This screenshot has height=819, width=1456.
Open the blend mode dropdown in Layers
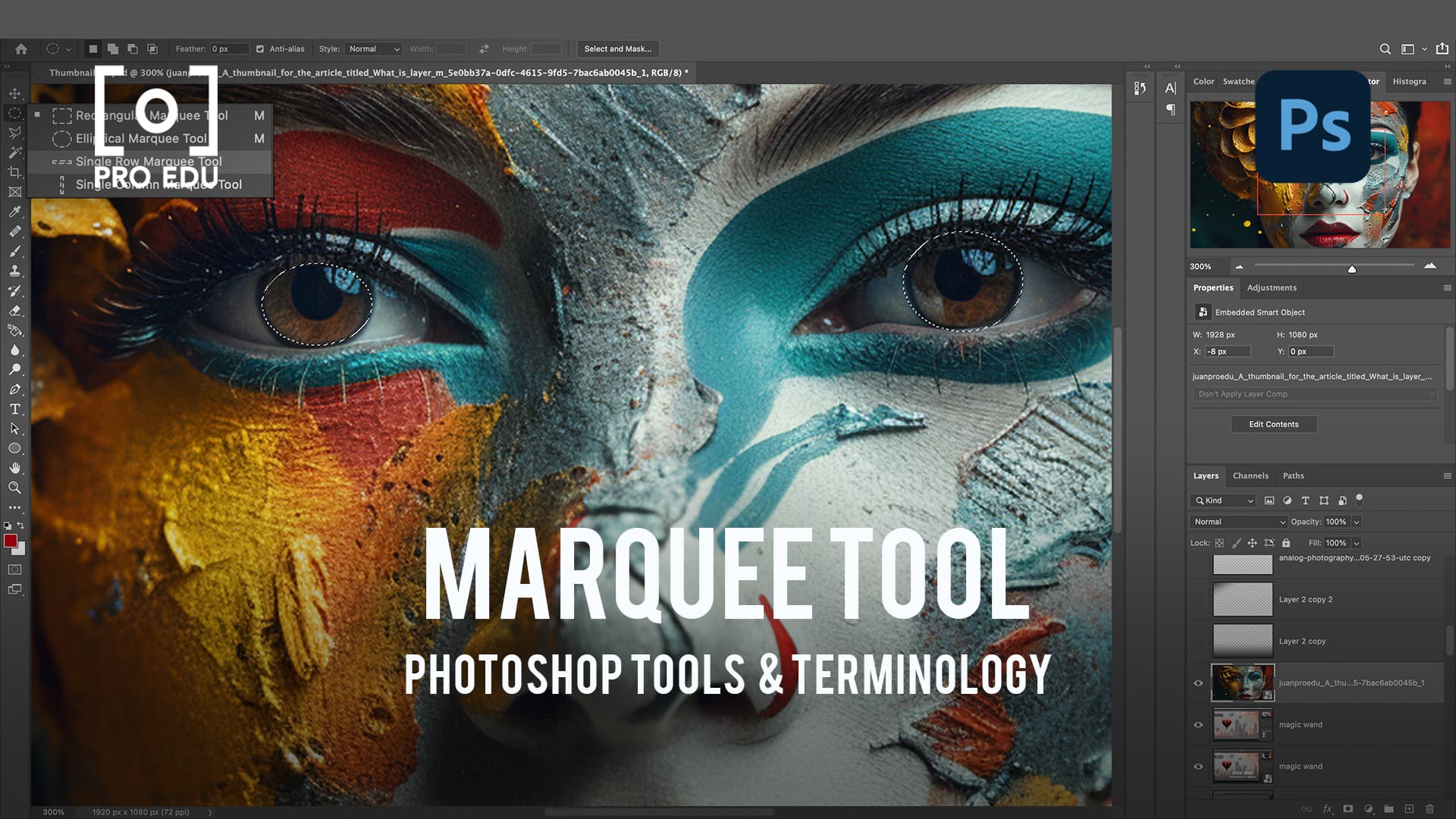(x=1238, y=522)
